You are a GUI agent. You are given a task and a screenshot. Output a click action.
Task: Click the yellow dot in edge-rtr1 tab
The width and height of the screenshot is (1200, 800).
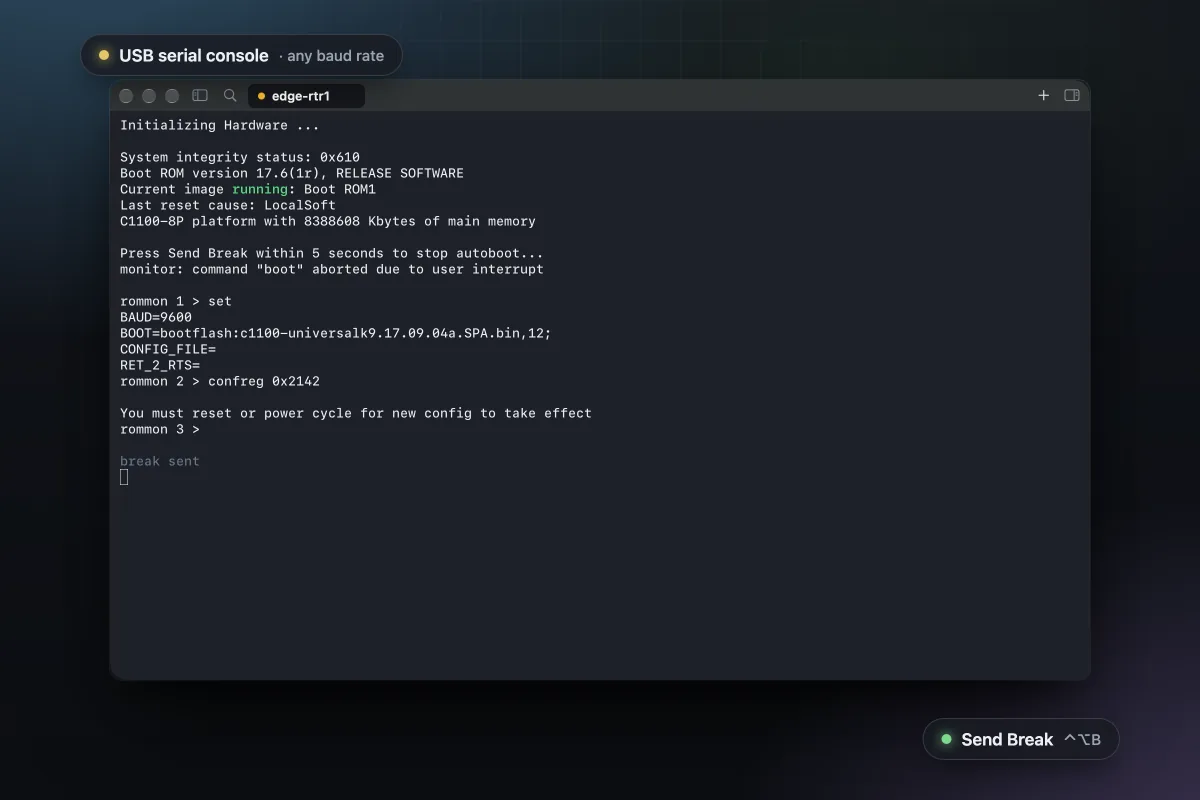262,96
